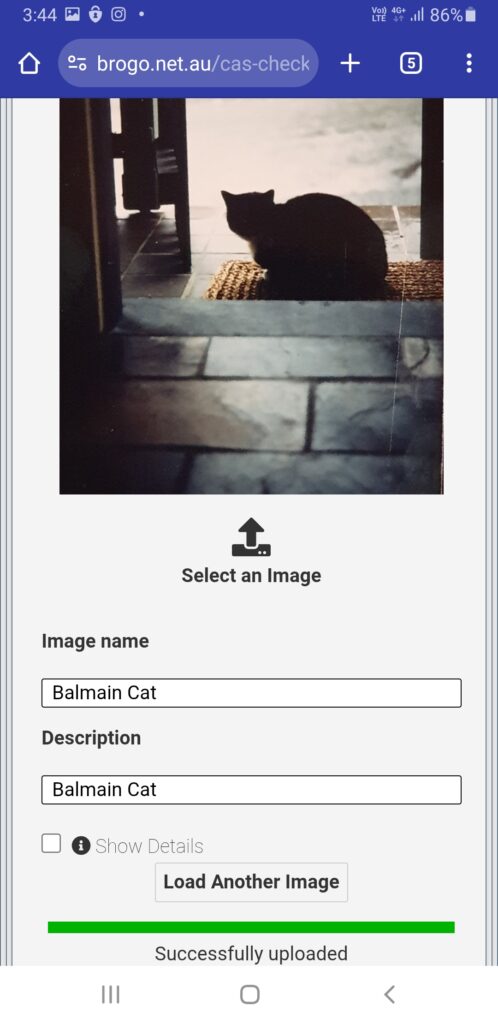Enable the Show Details checkbox

pyautogui.click(x=52, y=843)
